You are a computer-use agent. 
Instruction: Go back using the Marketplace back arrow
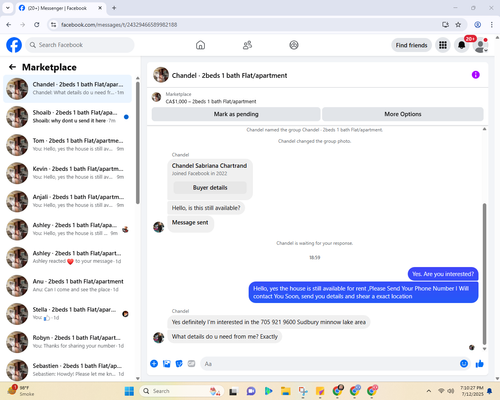click(x=12, y=67)
